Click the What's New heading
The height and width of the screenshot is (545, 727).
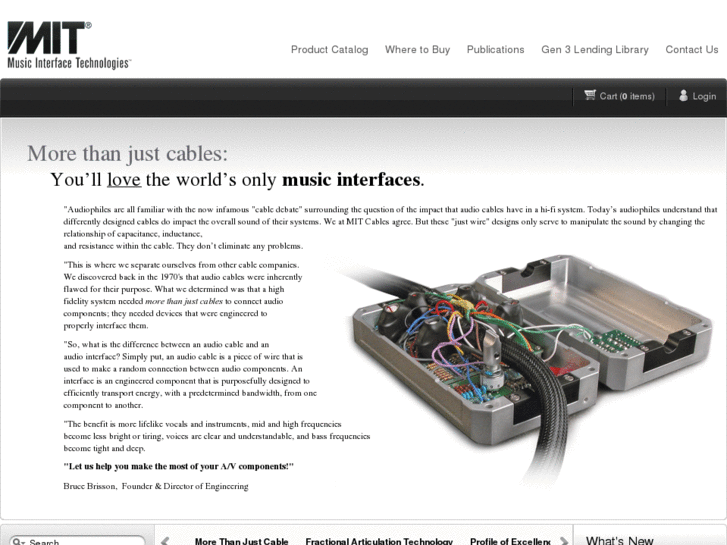(x=619, y=540)
